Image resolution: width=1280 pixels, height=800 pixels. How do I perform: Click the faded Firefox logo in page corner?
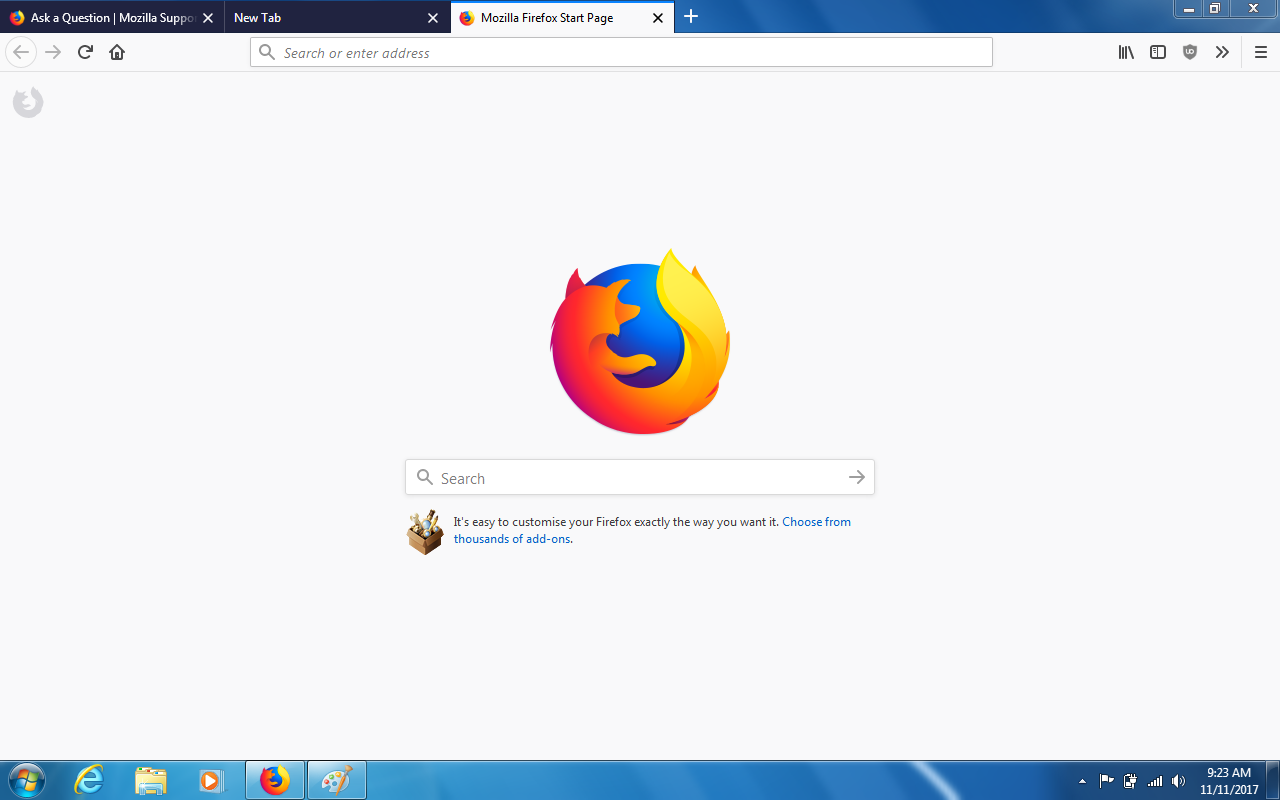pyautogui.click(x=28, y=102)
